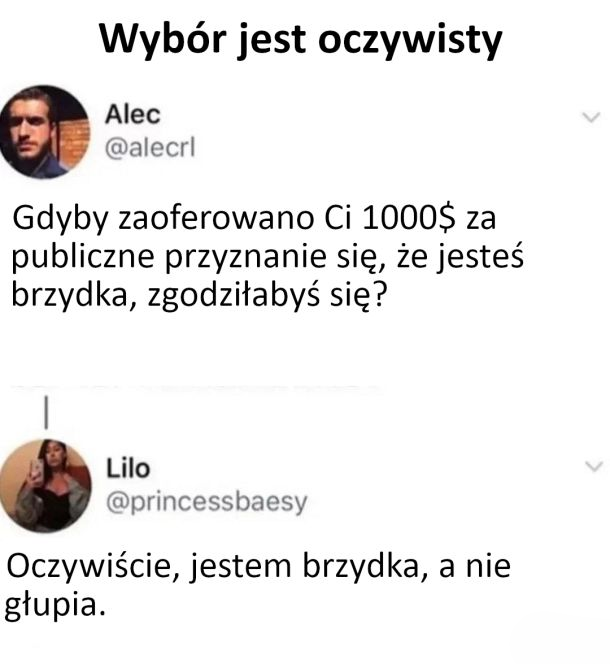This screenshot has height=664, width=610.
Task: Open Alec's profile picture
Action: tap(44, 132)
